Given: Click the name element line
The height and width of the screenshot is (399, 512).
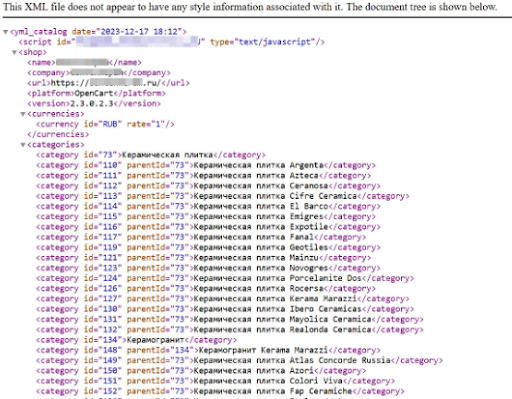Looking at the screenshot, I should tap(85, 62).
